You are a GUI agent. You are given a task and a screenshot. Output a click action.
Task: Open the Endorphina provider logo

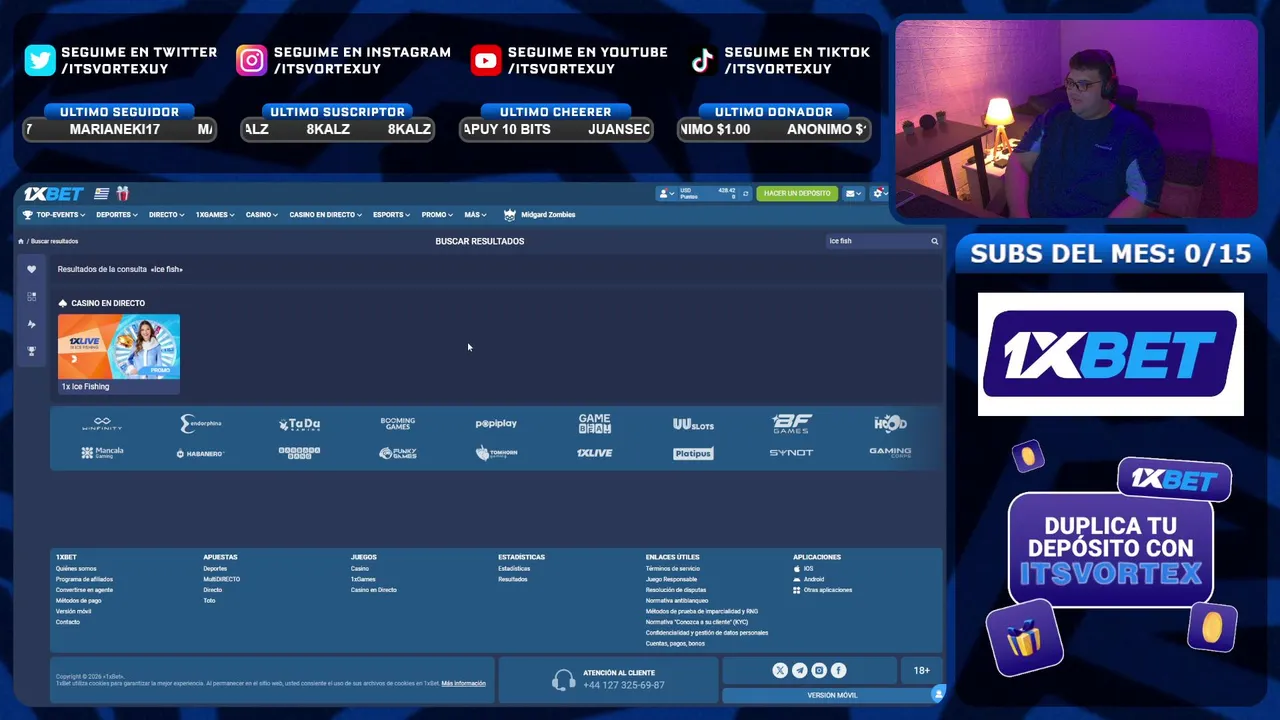[200, 424]
